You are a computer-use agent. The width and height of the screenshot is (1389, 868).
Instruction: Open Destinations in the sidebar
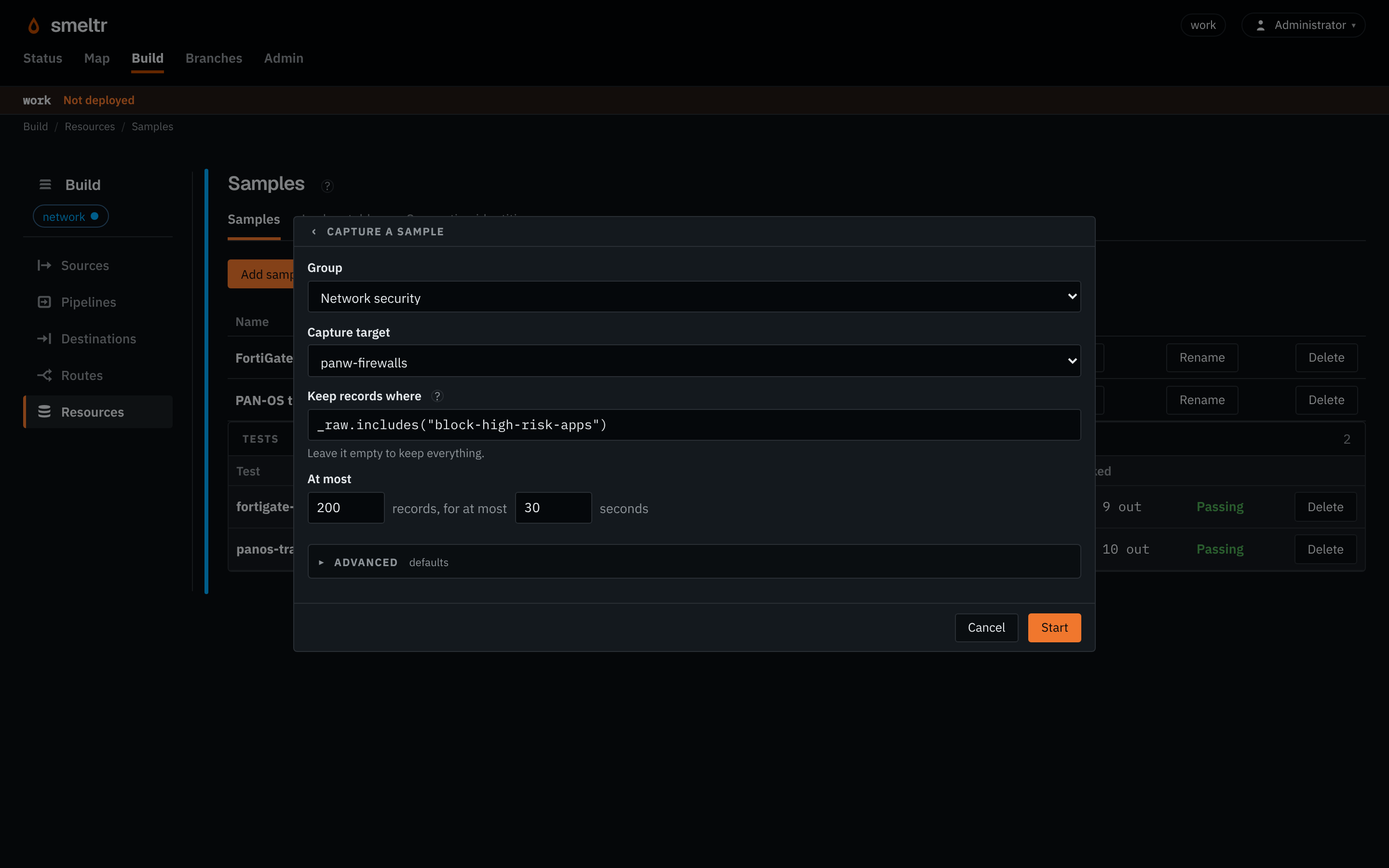click(98, 339)
